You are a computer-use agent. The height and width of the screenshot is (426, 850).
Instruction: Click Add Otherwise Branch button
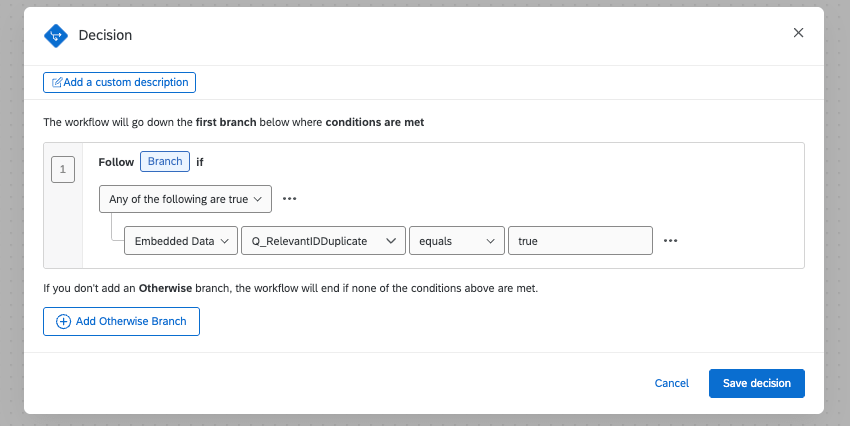pyautogui.click(x=121, y=322)
